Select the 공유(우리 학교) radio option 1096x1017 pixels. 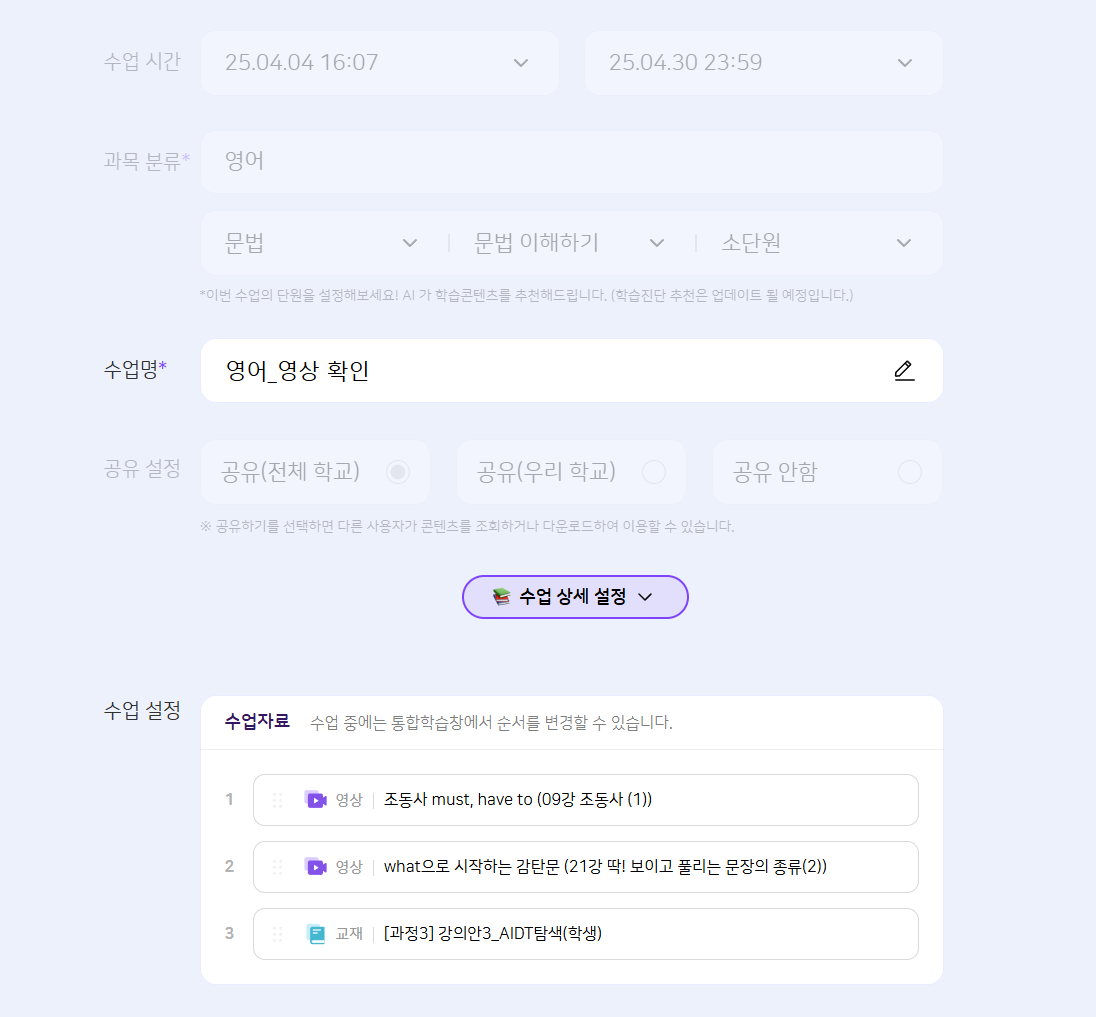pos(654,472)
